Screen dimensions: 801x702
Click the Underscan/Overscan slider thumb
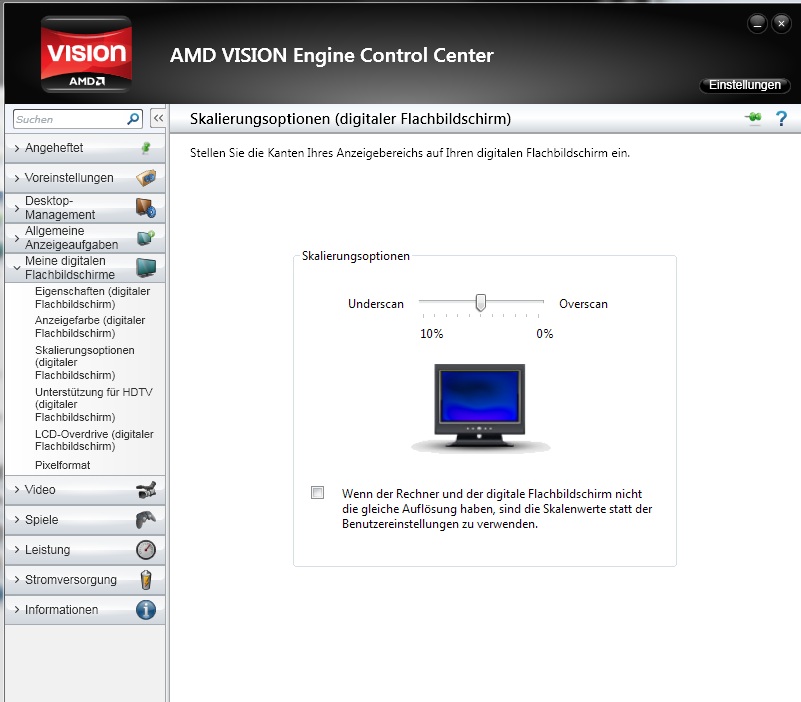pos(480,302)
